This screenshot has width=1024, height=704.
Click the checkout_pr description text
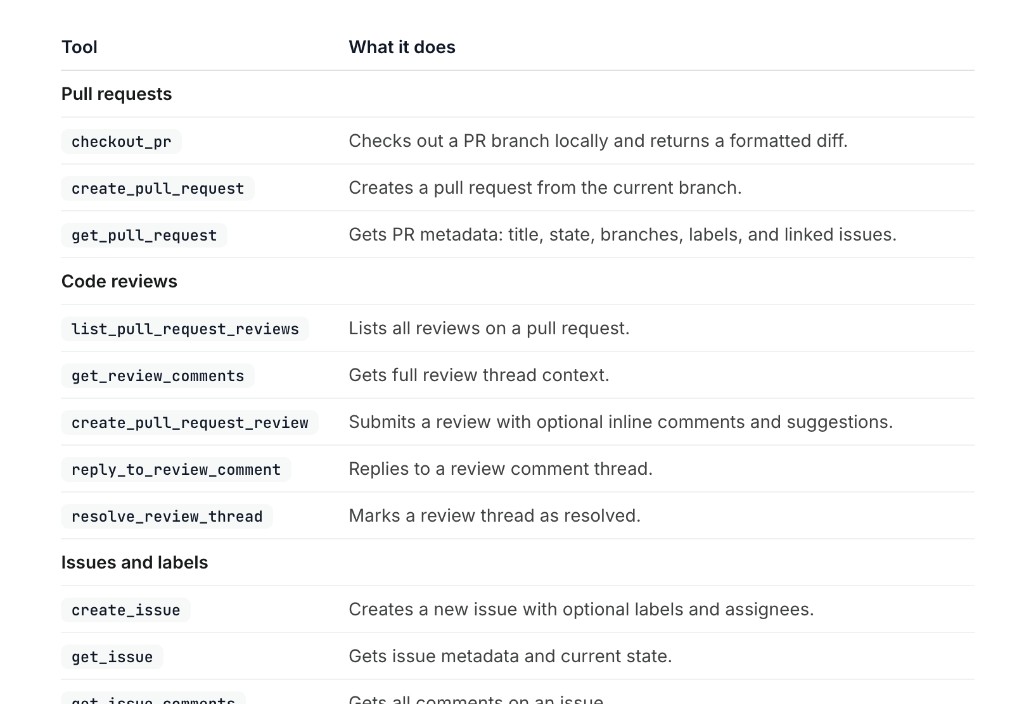pos(597,141)
